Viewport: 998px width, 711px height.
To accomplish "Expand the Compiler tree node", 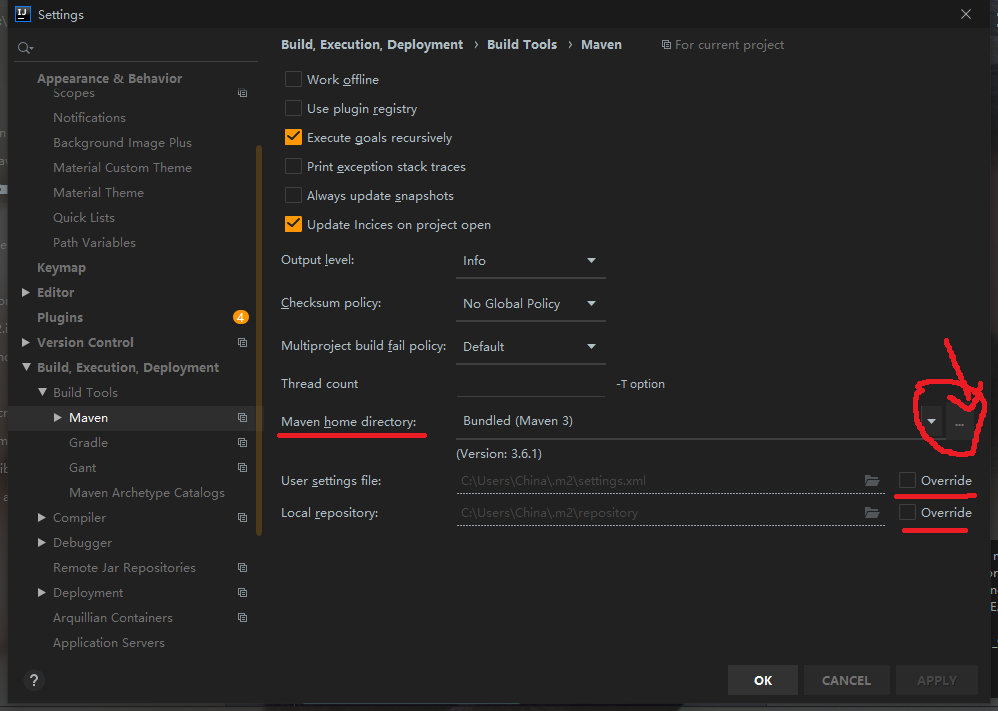I will [41, 517].
